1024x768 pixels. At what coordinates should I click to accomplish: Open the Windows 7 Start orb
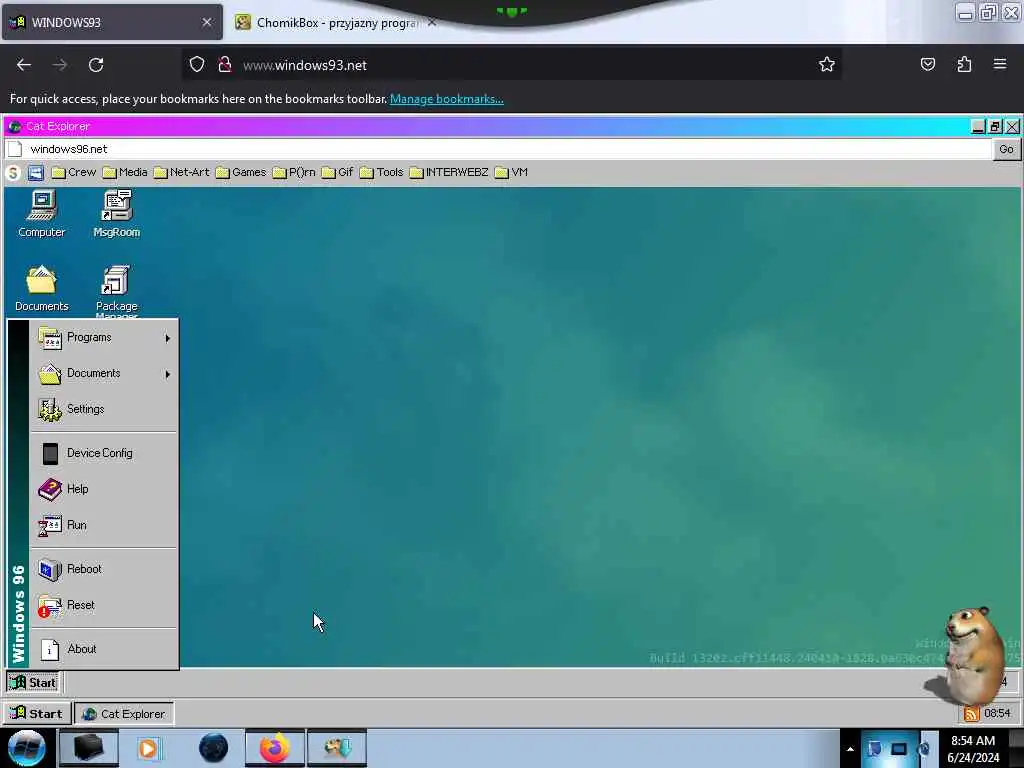click(x=27, y=748)
